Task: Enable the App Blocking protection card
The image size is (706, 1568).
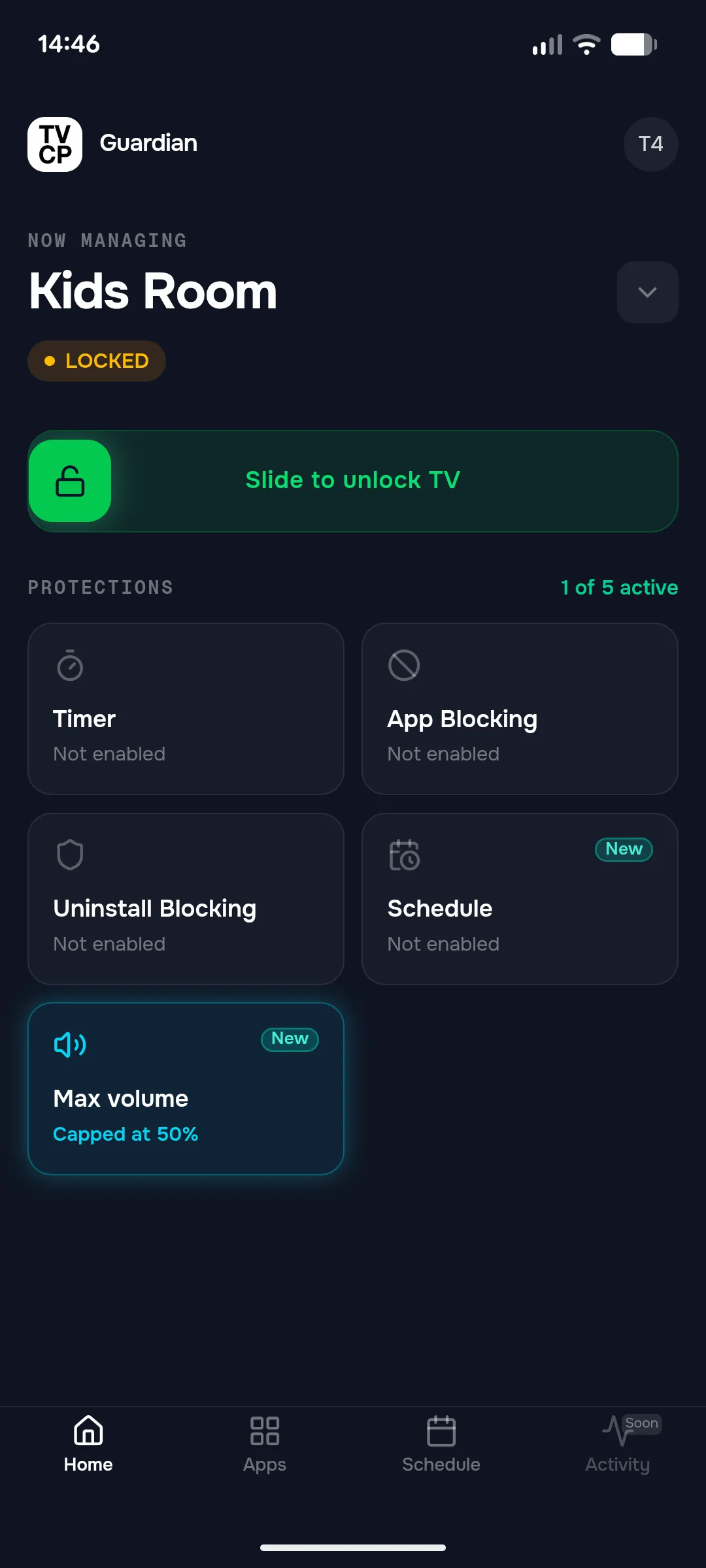Action: click(x=520, y=709)
